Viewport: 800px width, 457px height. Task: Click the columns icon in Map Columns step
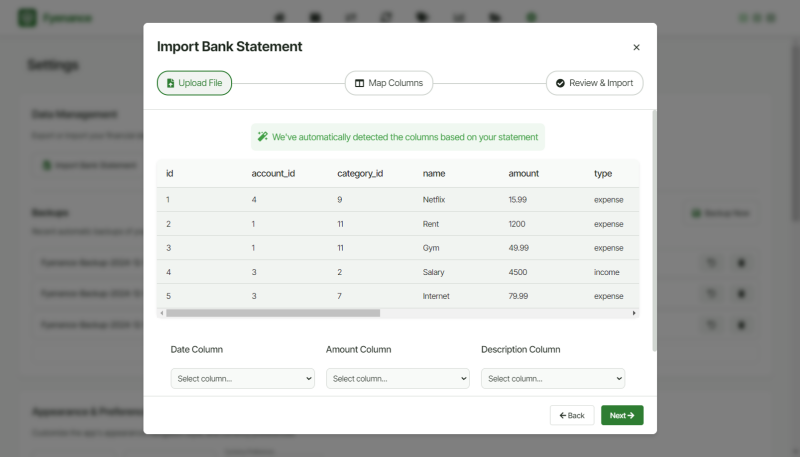[x=360, y=83]
